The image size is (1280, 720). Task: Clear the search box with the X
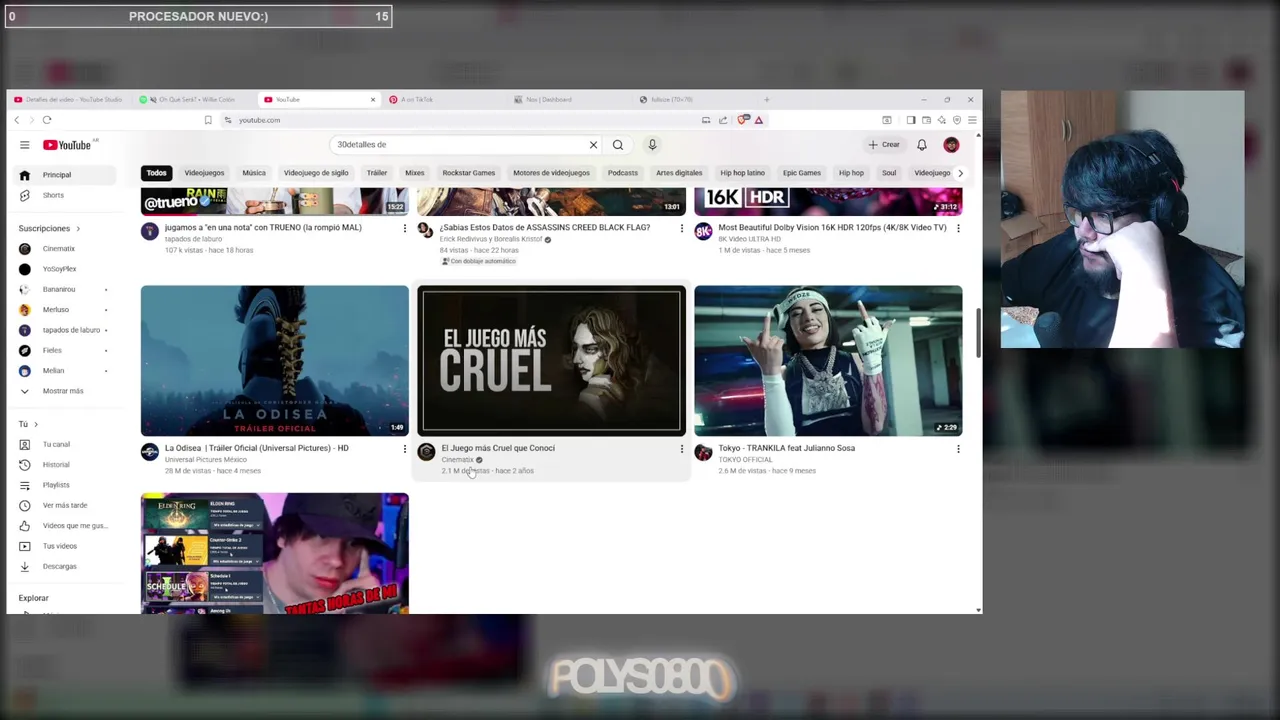(593, 145)
